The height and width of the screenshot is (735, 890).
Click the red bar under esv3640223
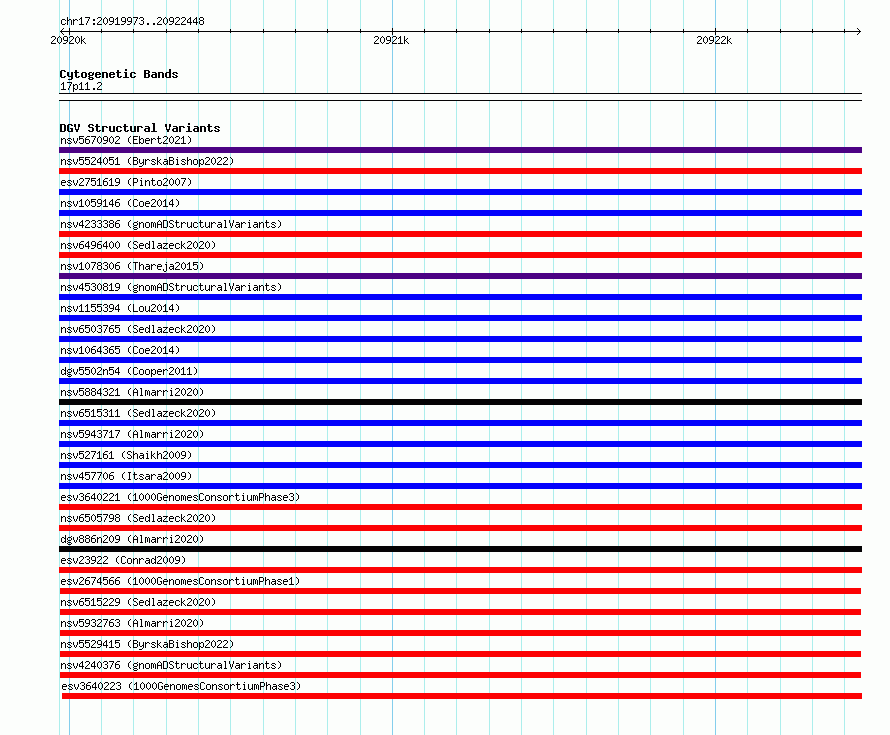462,696
